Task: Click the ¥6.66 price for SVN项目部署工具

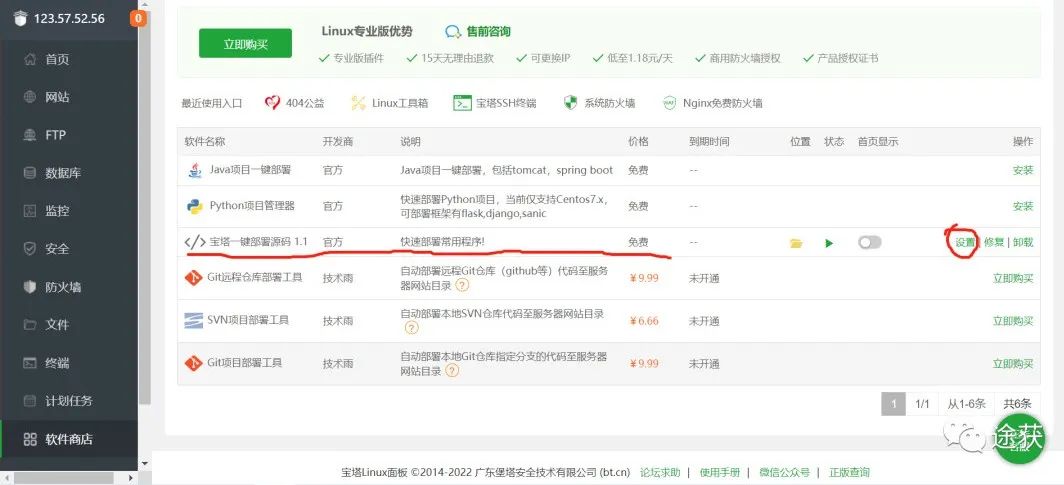Action: [644, 321]
